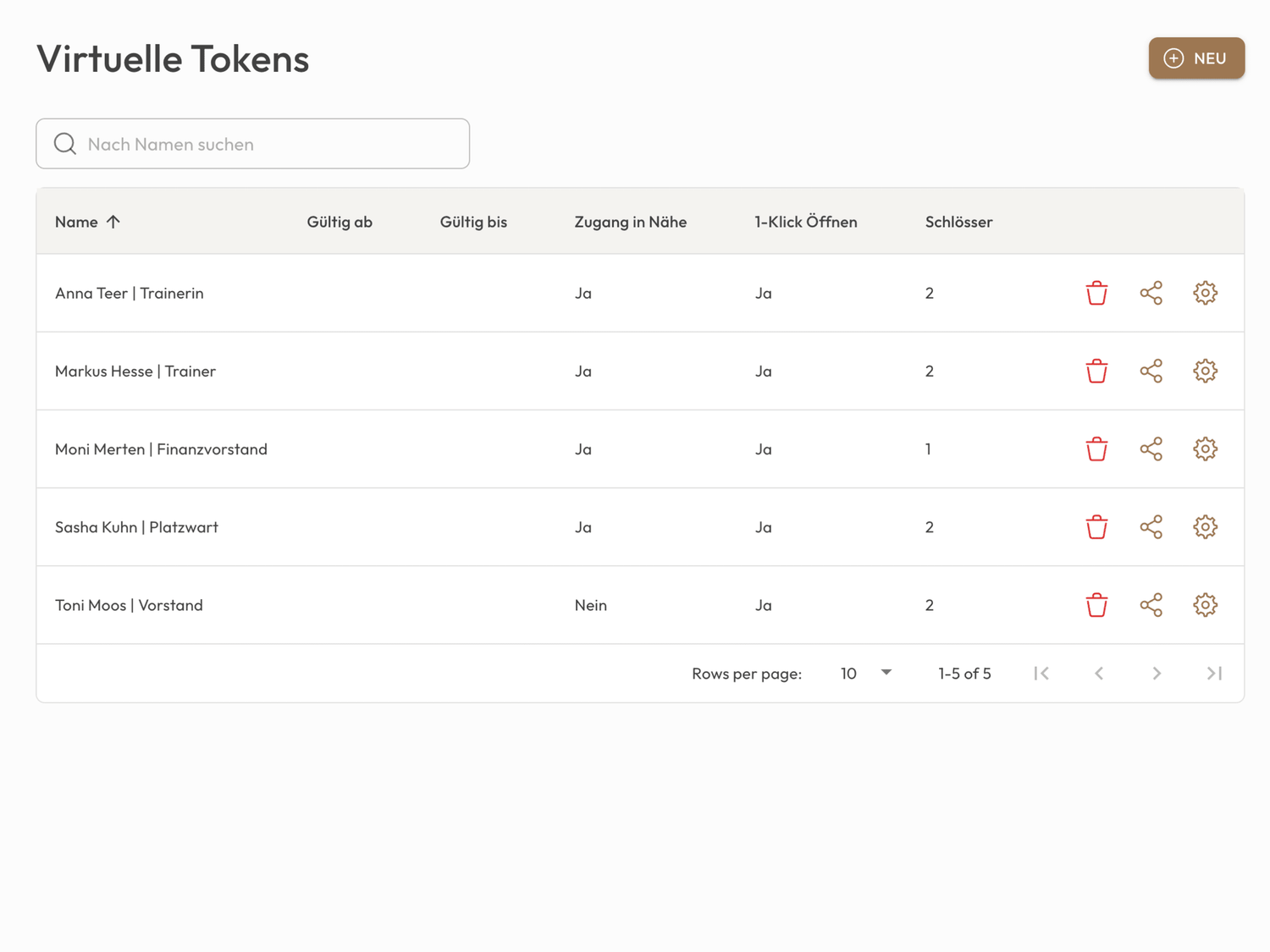Jump to the last page arrow

coord(1214,673)
